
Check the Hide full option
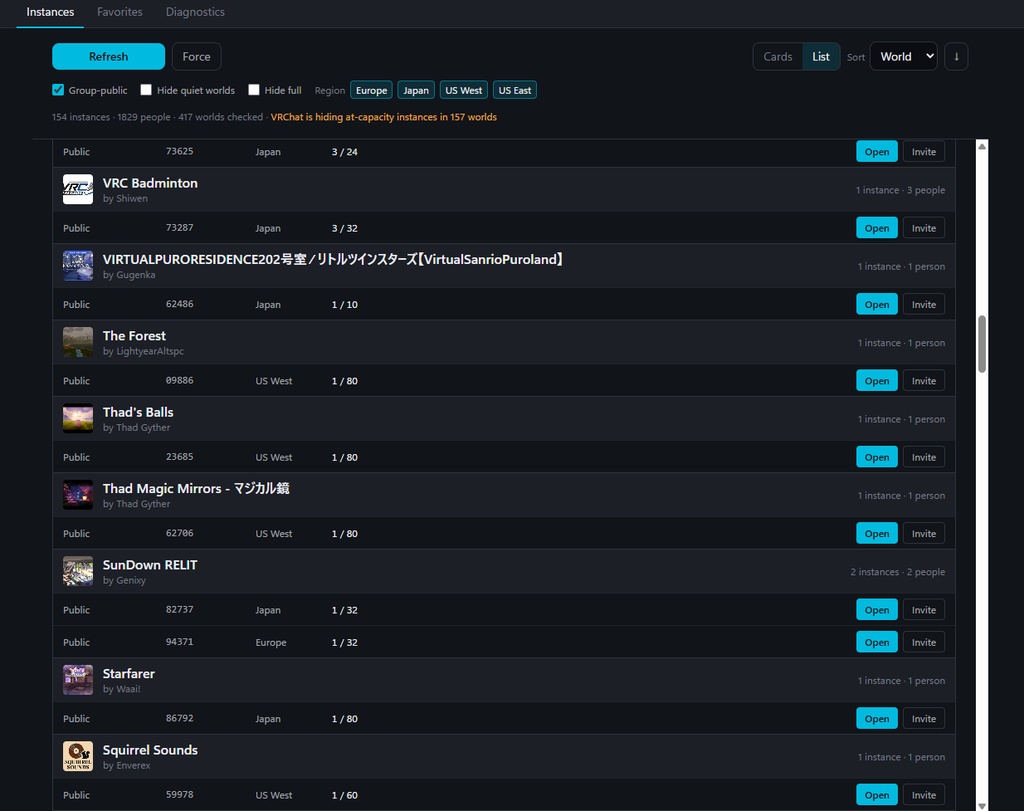point(254,90)
